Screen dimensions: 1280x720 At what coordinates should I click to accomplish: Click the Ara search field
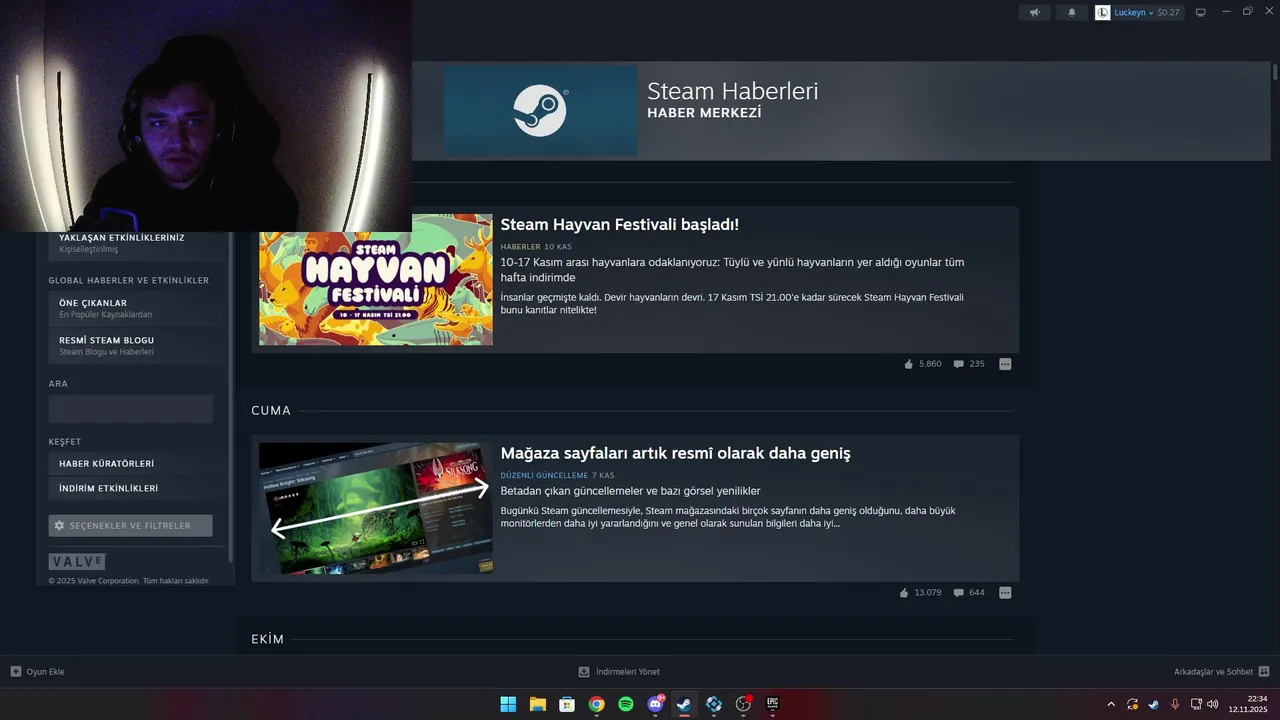coord(131,409)
